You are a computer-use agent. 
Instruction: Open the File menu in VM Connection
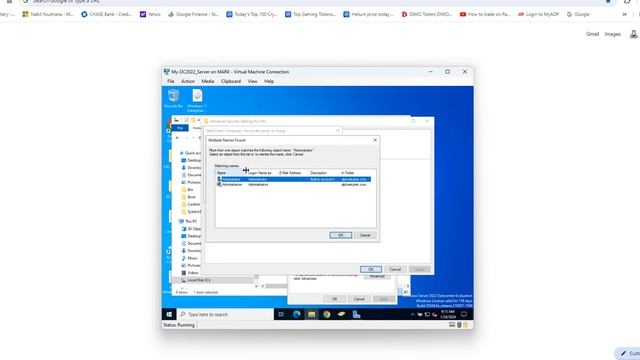click(x=171, y=81)
